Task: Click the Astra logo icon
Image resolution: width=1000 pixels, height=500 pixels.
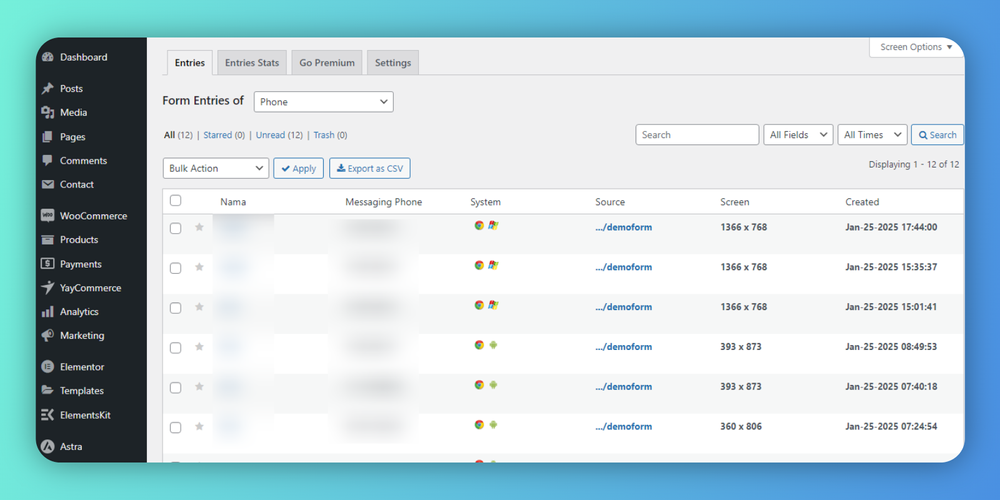Action: tap(47, 446)
